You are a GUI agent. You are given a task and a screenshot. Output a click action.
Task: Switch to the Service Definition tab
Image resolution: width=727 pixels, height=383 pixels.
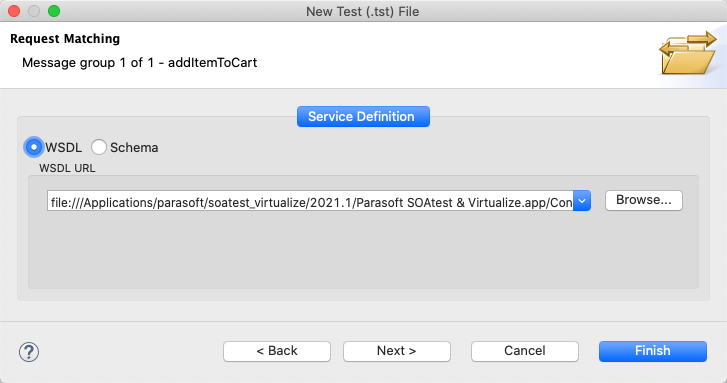point(363,116)
